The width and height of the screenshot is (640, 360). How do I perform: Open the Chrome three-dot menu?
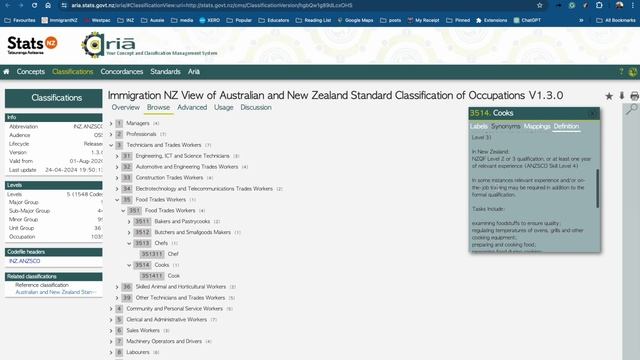click(x=634, y=5)
